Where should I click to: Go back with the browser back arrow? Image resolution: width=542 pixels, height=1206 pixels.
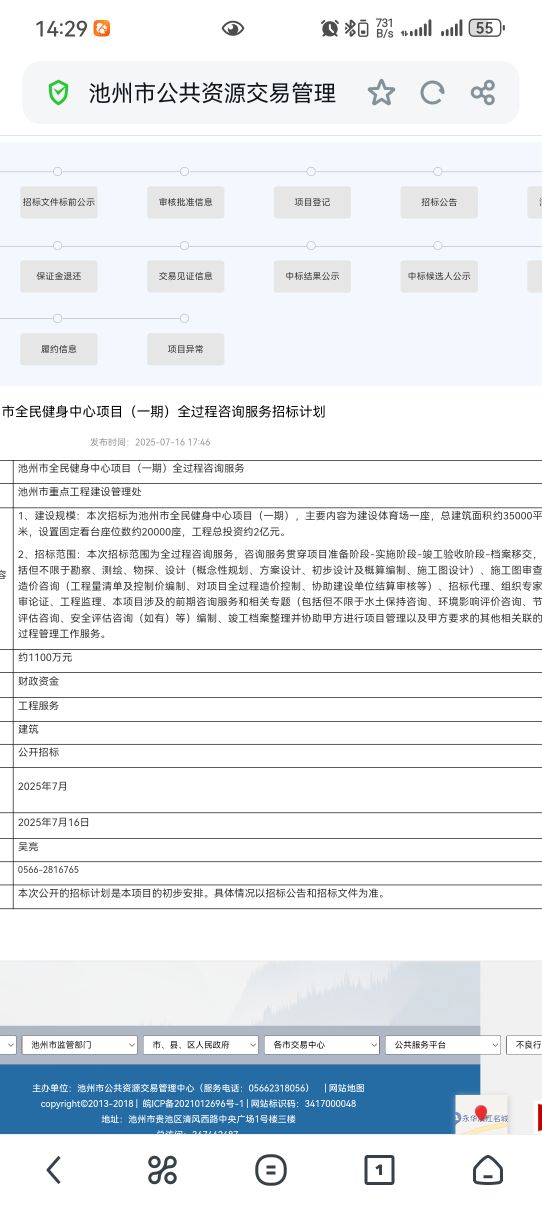[x=54, y=1169]
